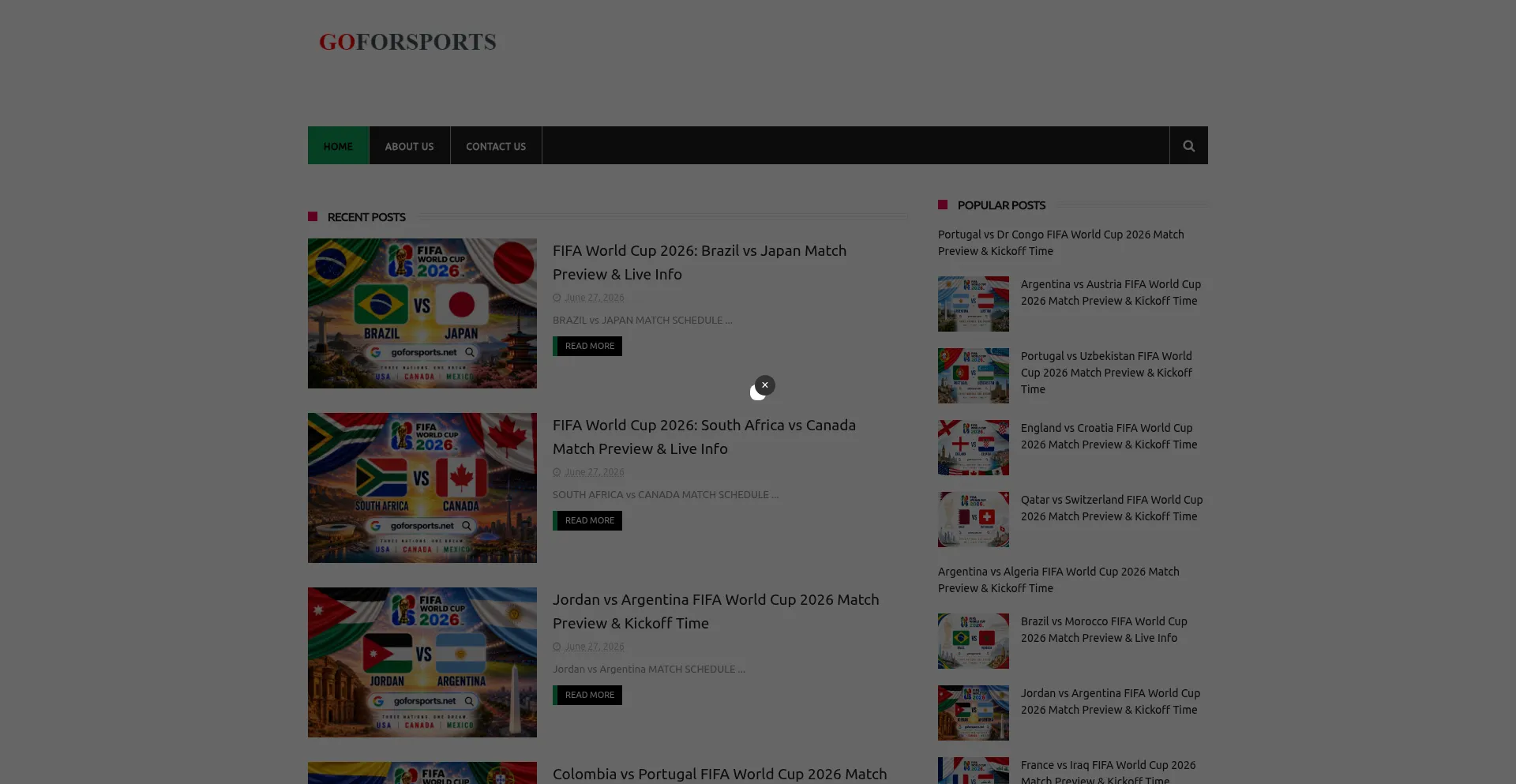The height and width of the screenshot is (784, 1516).
Task: Click Jordan vs Argentina sidebar thumbnail
Action: [974, 713]
